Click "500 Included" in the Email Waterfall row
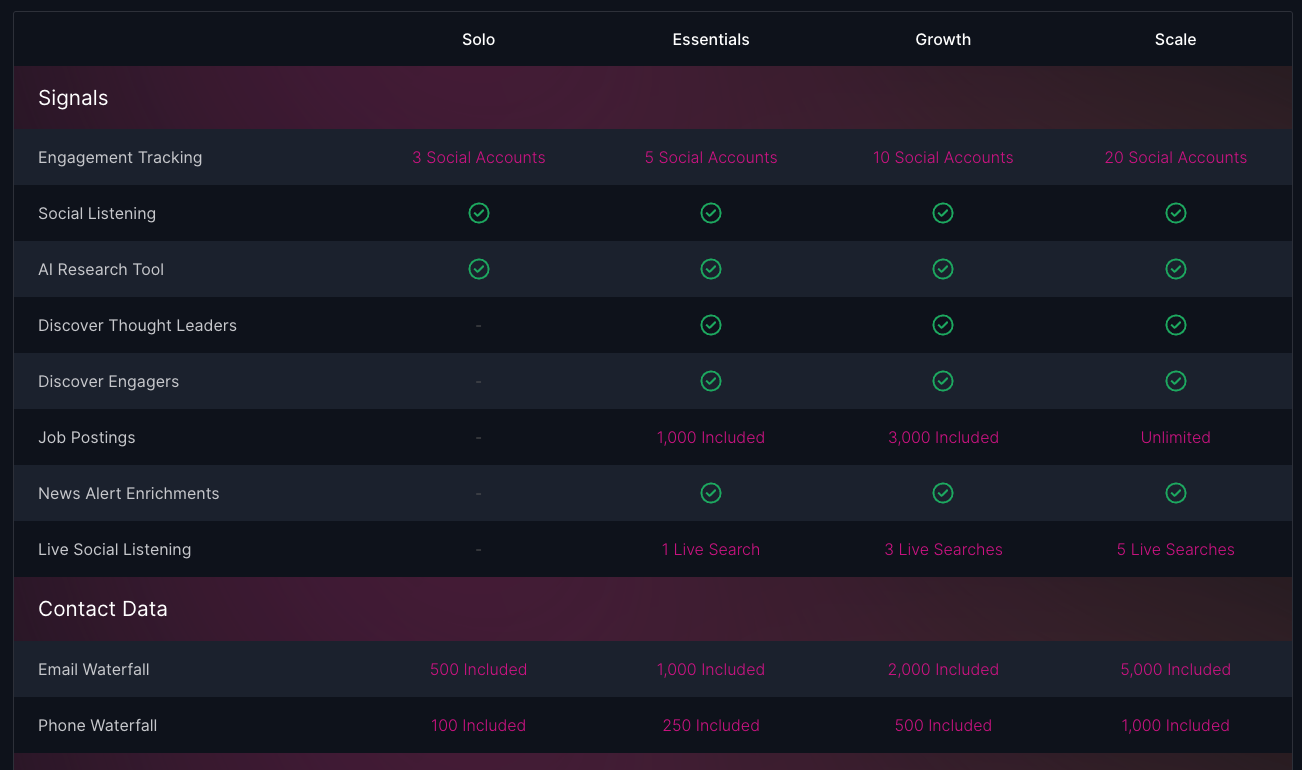The width and height of the screenshot is (1302, 770). [479, 669]
